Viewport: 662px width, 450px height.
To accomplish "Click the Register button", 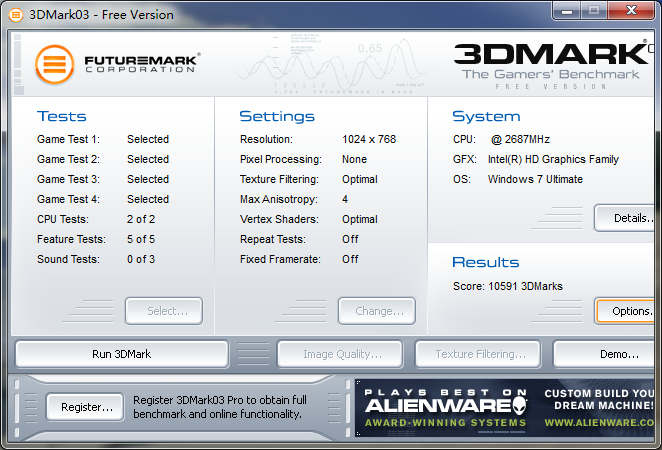I will coord(85,407).
